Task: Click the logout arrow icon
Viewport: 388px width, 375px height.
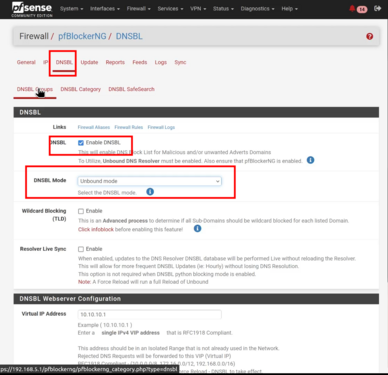Action: tap(377, 8)
